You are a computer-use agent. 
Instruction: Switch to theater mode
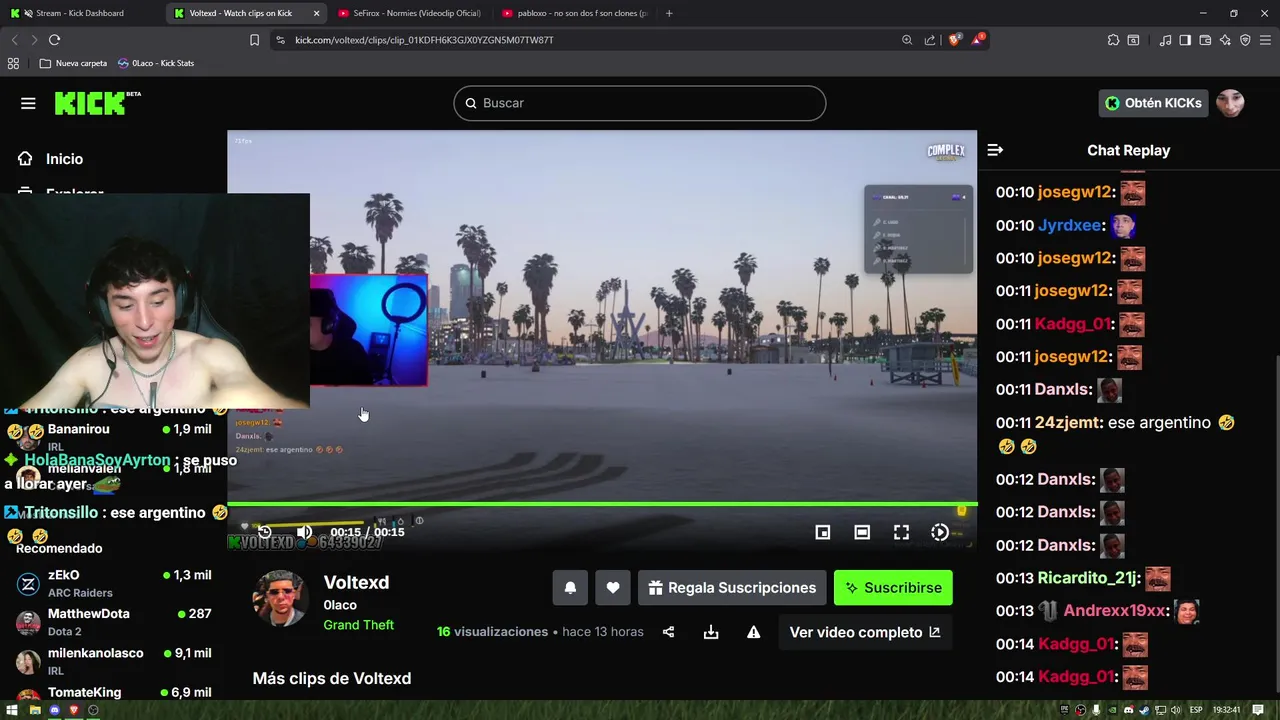[862, 532]
